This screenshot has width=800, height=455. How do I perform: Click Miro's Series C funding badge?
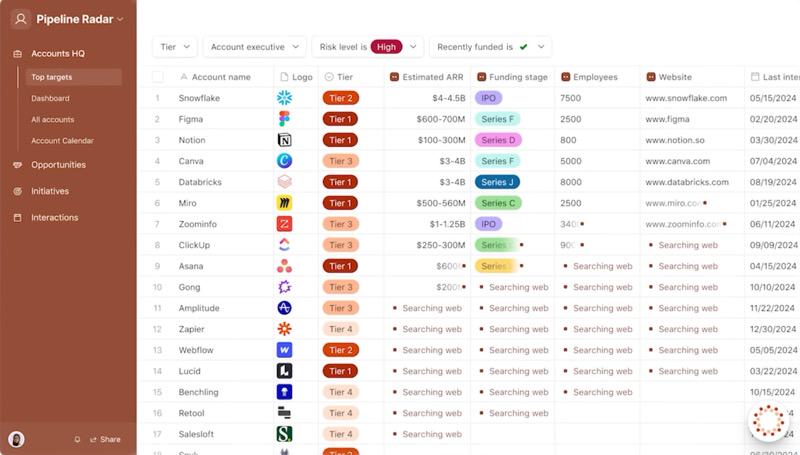(x=498, y=203)
